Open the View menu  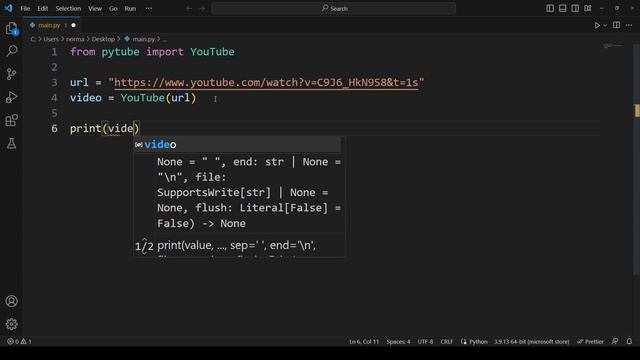(x=95, y=8)
